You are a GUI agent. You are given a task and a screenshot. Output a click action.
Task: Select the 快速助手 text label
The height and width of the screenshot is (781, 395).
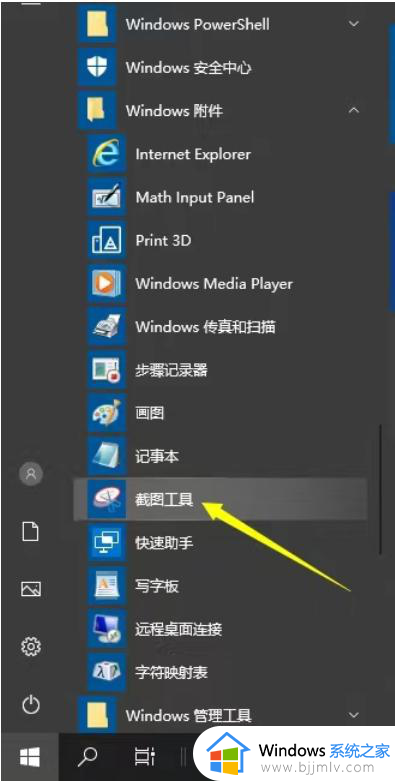164,543
